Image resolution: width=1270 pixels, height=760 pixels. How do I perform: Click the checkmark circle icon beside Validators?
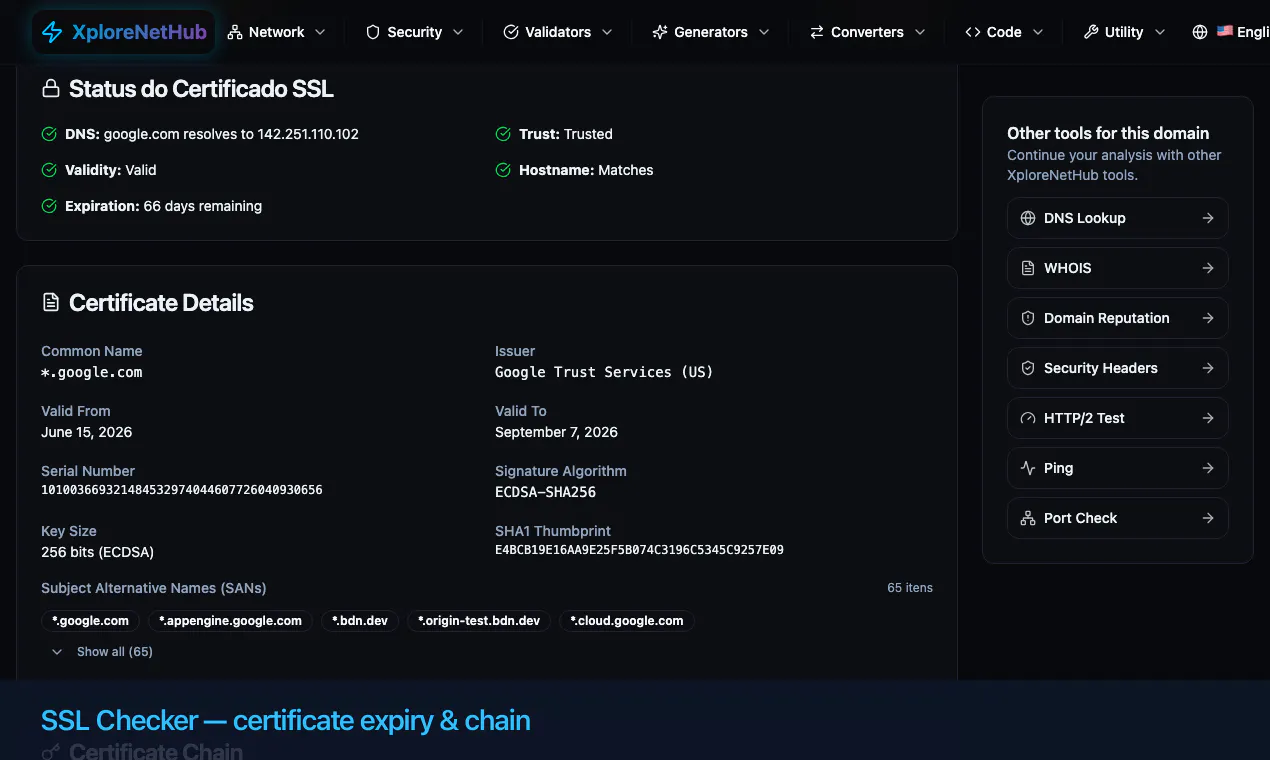[511, 32]
